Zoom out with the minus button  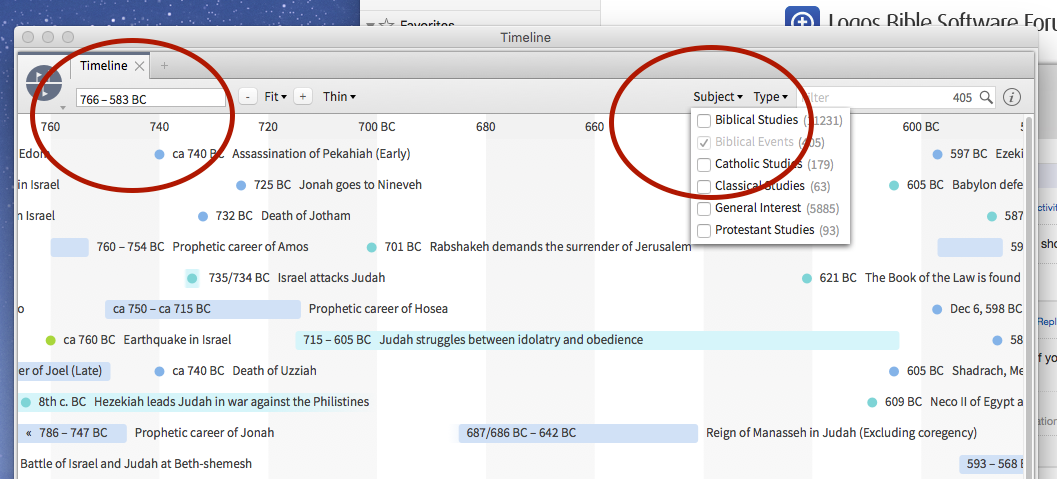coord(248,97)
